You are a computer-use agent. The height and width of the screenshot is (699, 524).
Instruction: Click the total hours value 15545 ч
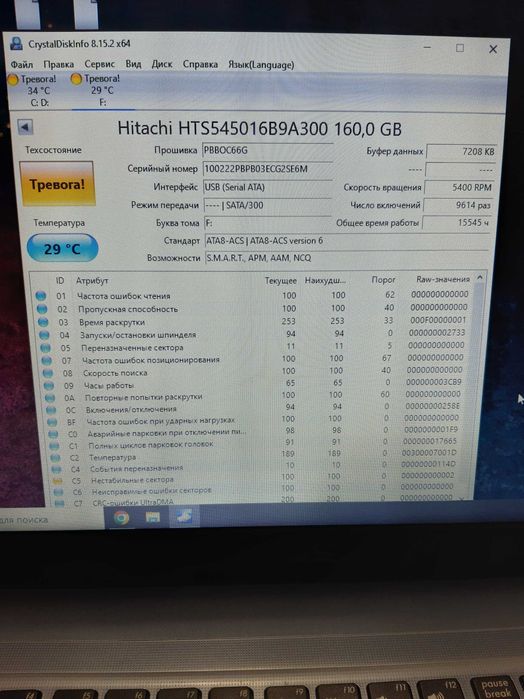click(x=457, y=222)
